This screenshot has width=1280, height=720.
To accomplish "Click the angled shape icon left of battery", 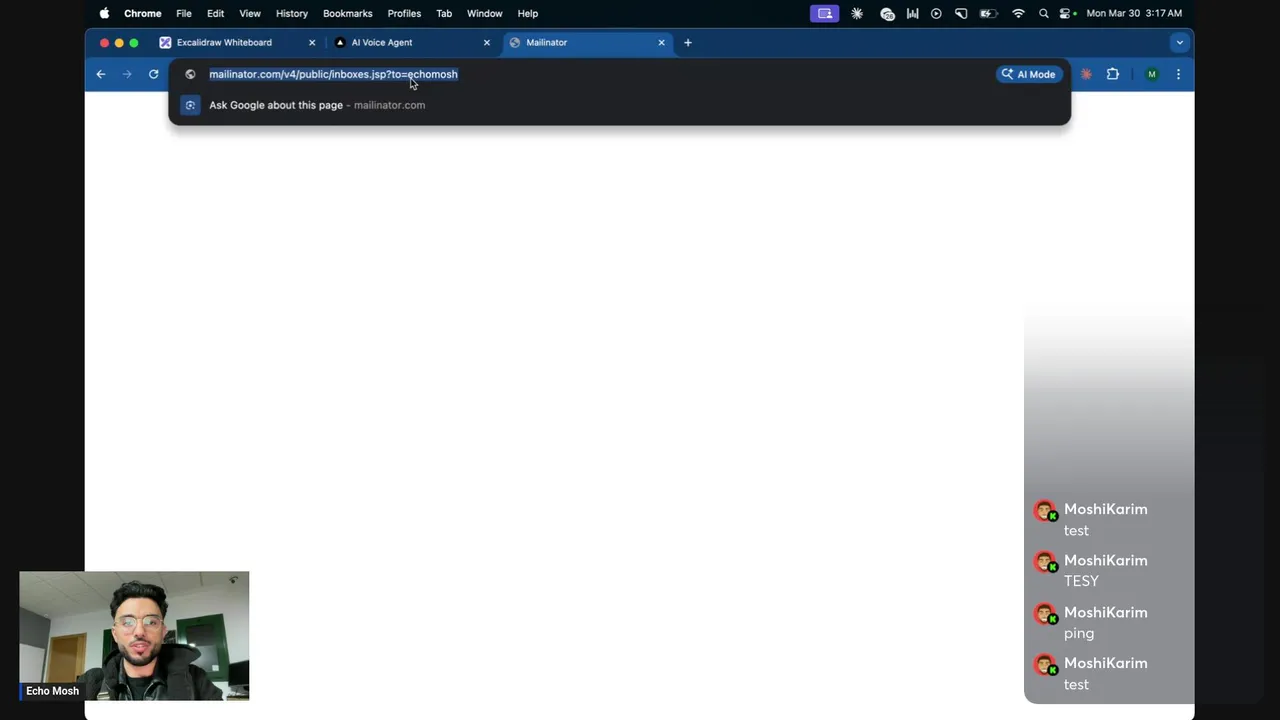I will [x=961, y=13].
